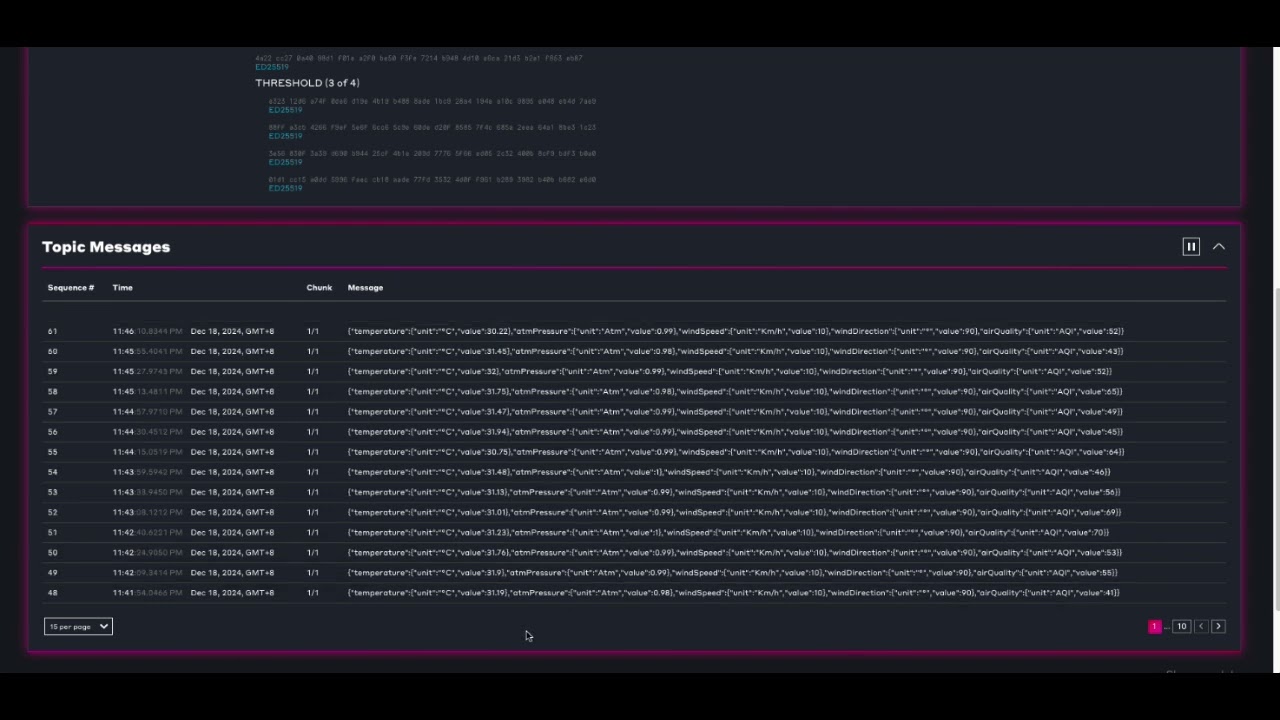Click the 11:45:27.9743 PM timestamp
Image resolution: width=1280 pixels, height=720 pixels.
point(147,371)
